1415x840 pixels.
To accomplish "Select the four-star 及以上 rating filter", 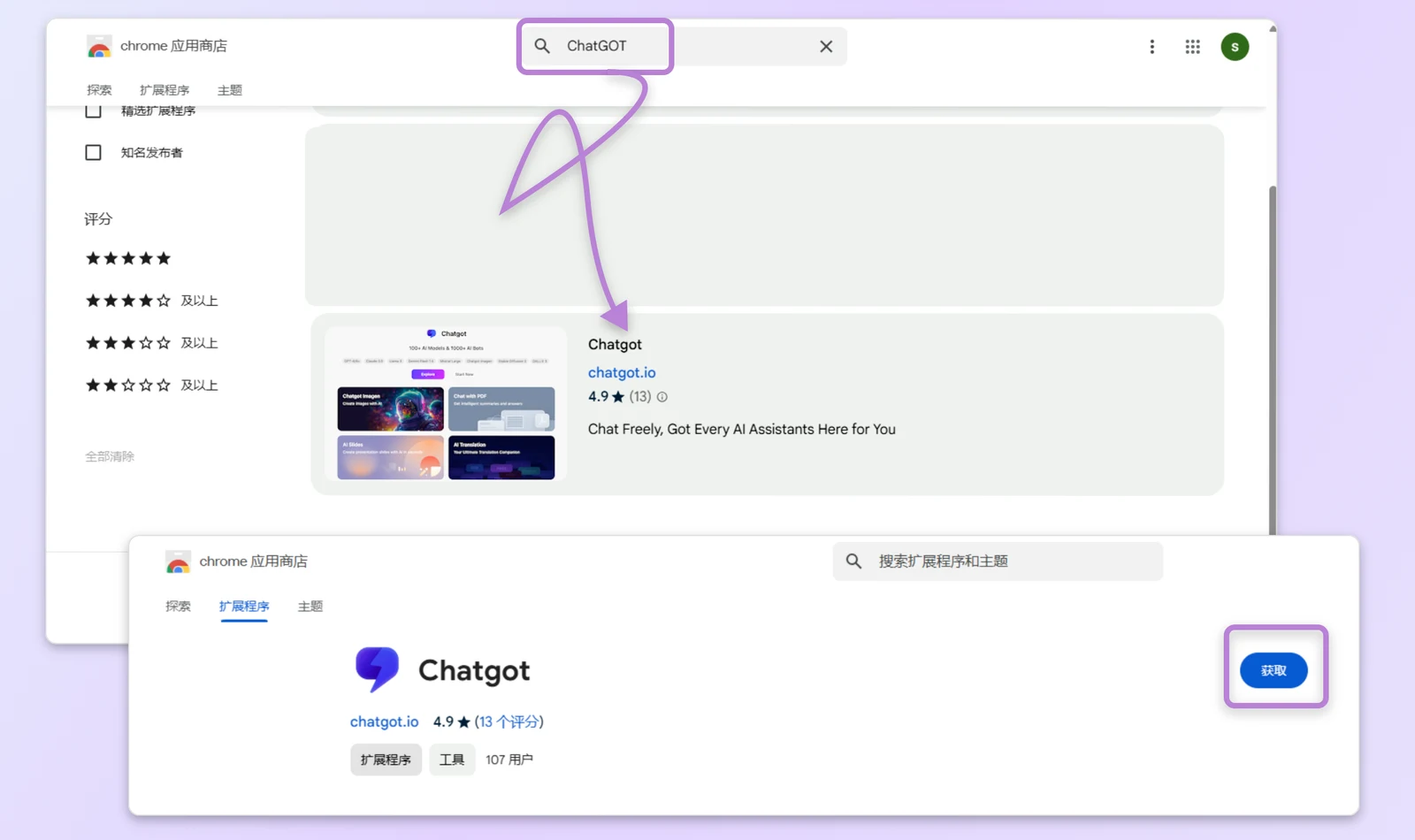I will tap(128, 300).
